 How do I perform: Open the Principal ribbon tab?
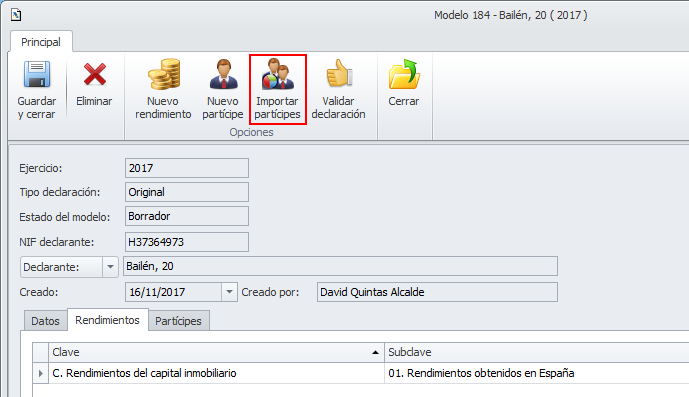pos(41,42)
